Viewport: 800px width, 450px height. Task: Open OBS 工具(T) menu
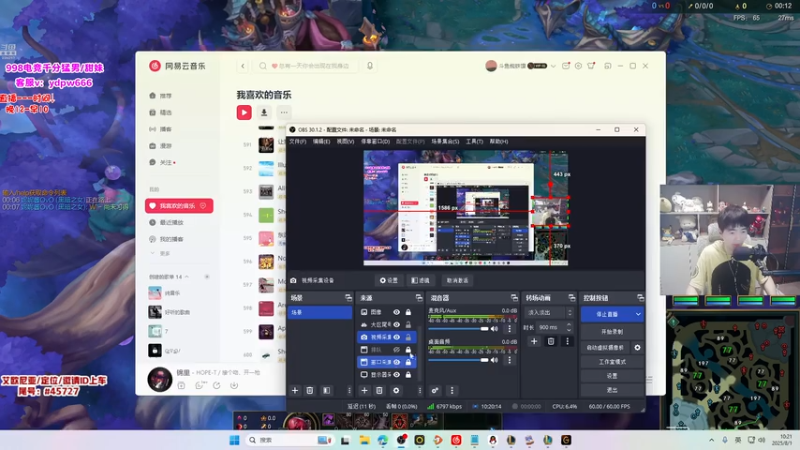tap(474, 141)
